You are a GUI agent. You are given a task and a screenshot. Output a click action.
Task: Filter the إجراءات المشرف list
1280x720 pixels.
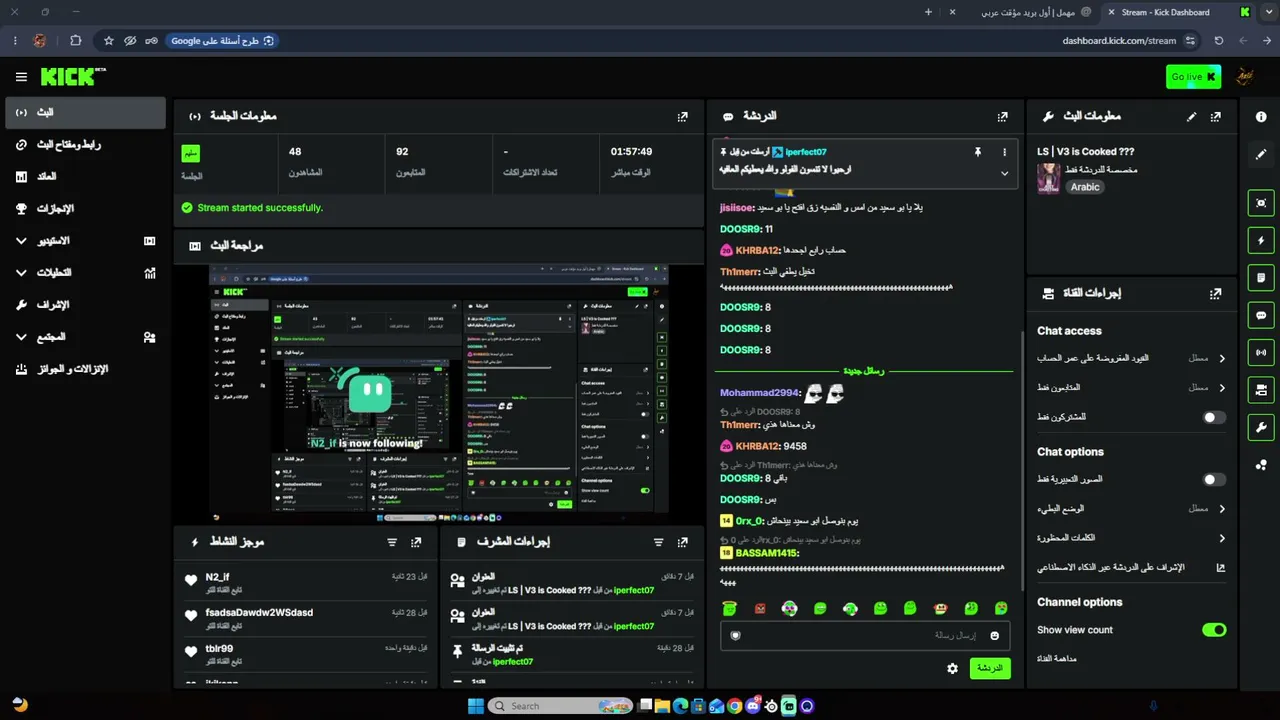coord(658,542)
